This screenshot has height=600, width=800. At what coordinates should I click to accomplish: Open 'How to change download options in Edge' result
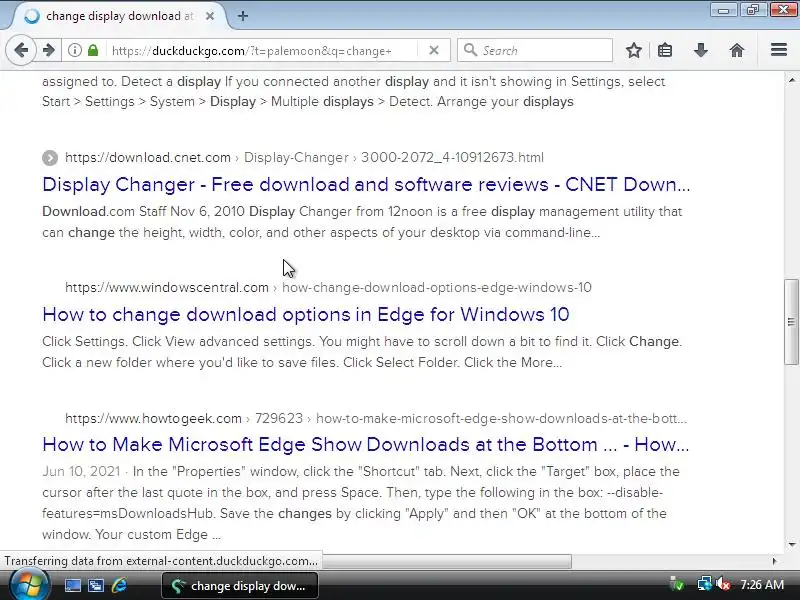coord(306,314)
